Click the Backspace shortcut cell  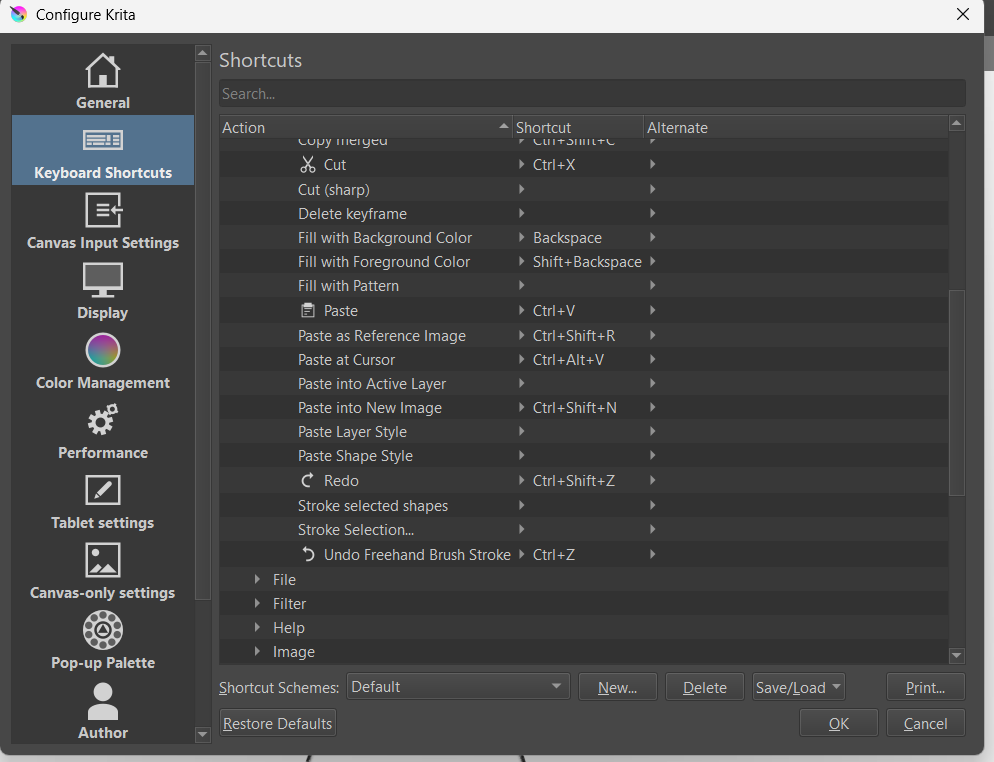click(x=567, y=238)
